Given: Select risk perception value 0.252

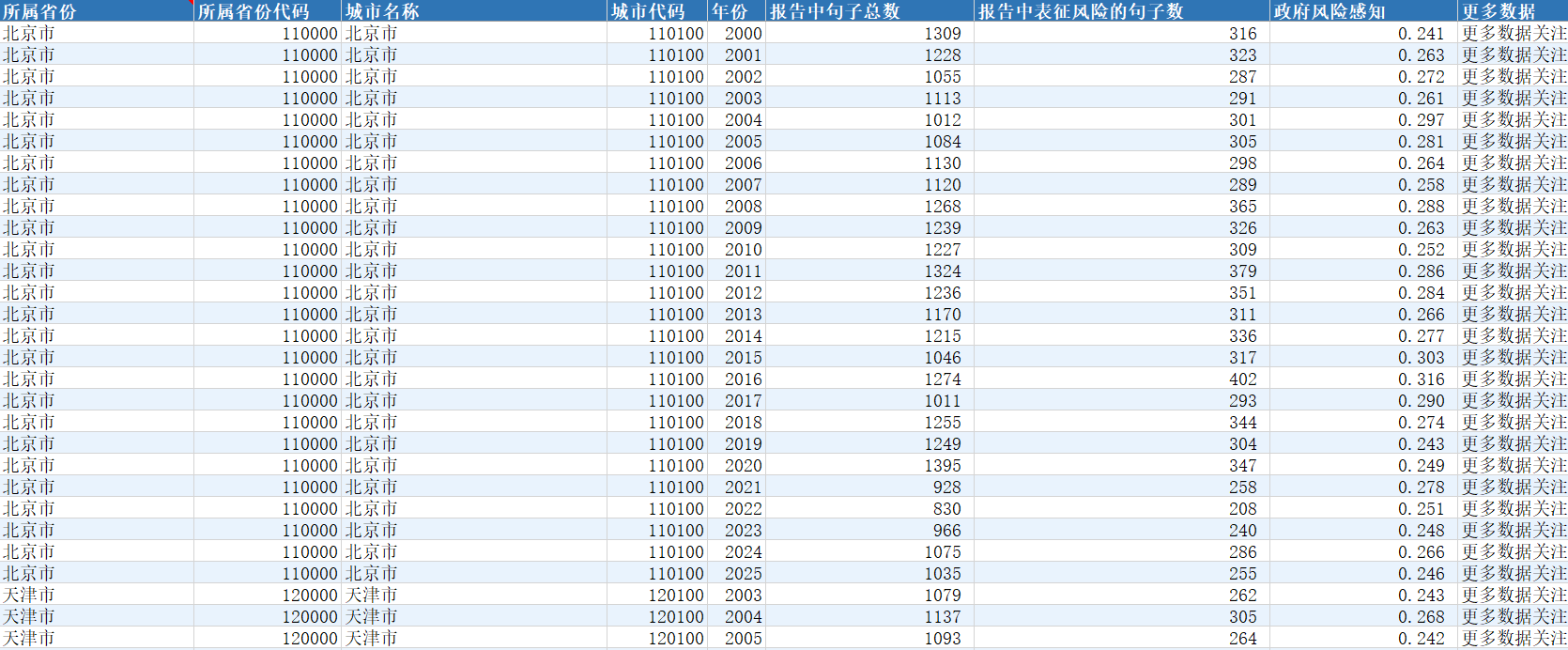Looking at the screenshot, I should click(1422, 249).
